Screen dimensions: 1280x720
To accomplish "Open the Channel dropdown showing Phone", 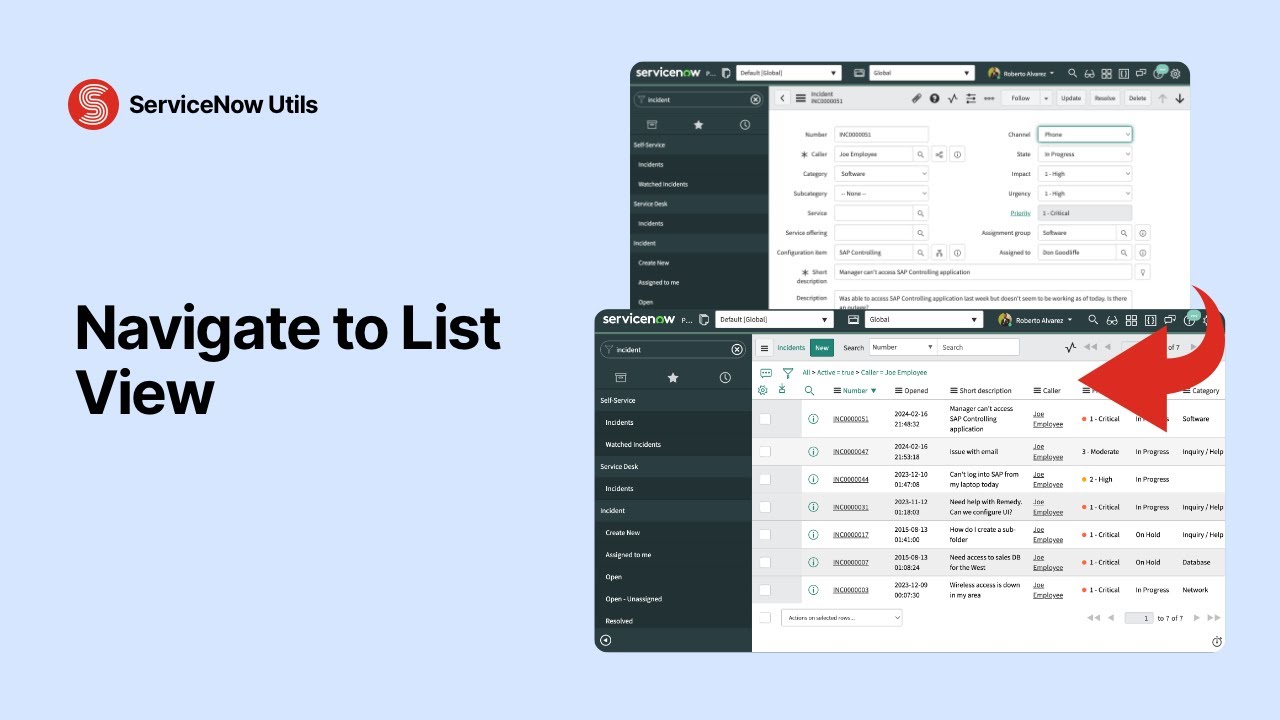I will pyautogui.click(x=1085, y=134).
